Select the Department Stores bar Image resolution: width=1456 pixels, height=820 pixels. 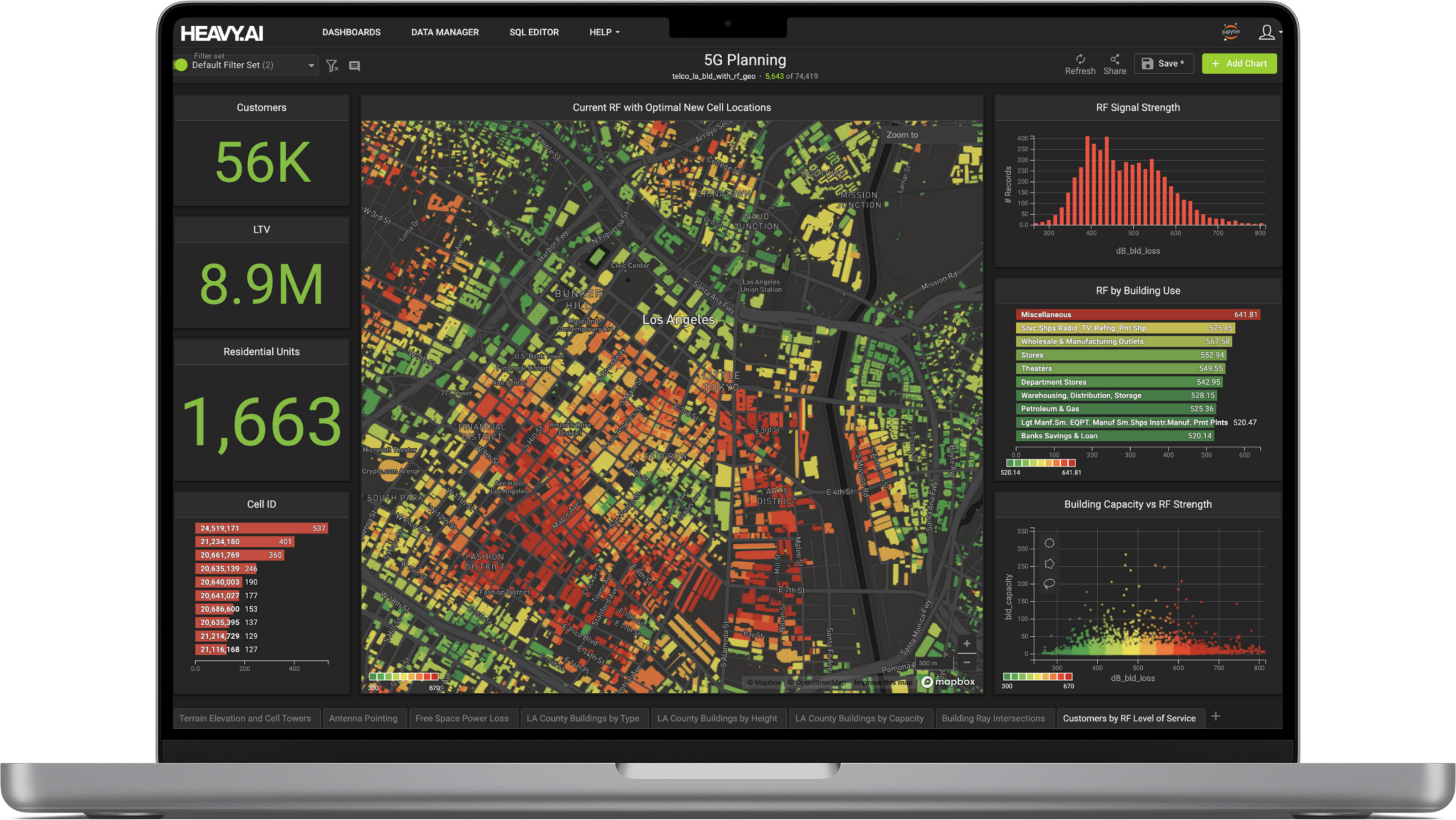tap(1119, 382)
